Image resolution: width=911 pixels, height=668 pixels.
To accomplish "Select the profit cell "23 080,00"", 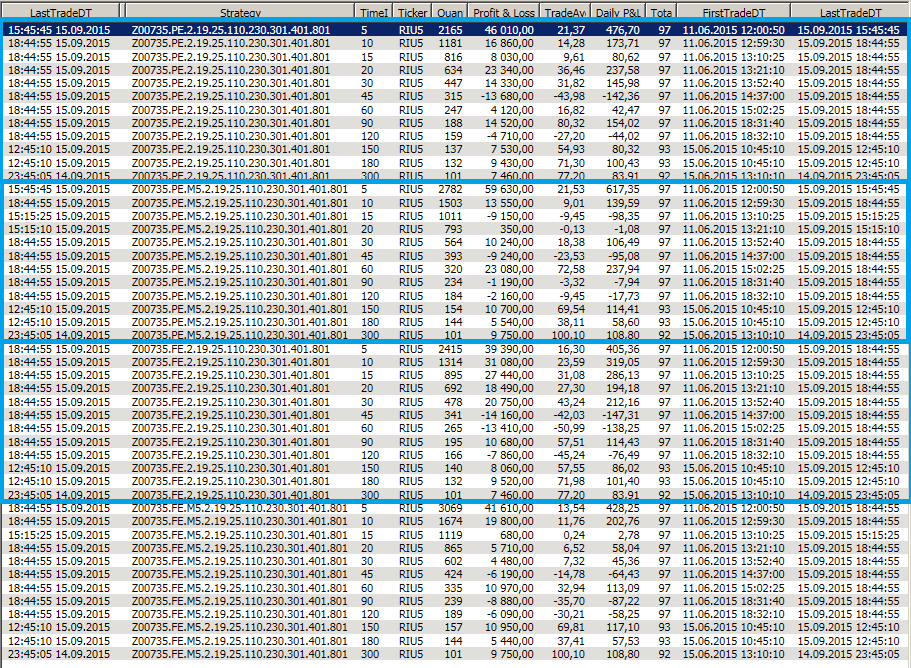I will tap(509, 269).
